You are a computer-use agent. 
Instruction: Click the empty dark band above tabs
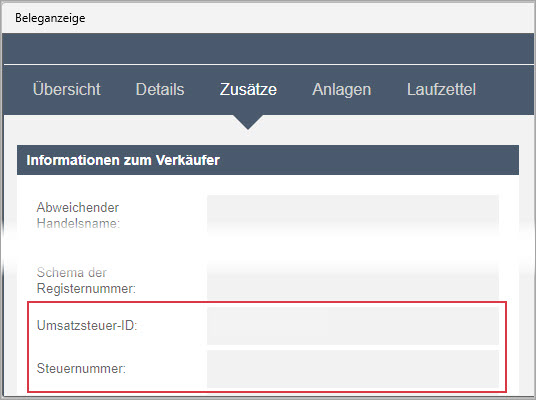pyautogui.click(x=269, y=49)
